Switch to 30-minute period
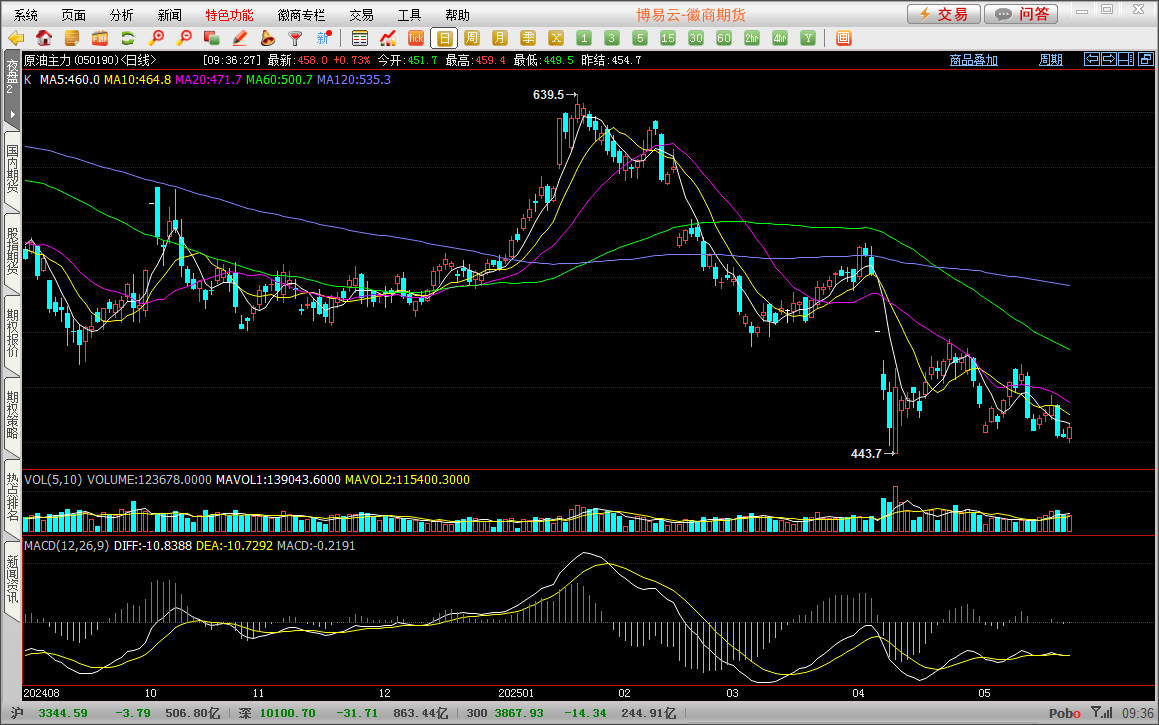 696,38
